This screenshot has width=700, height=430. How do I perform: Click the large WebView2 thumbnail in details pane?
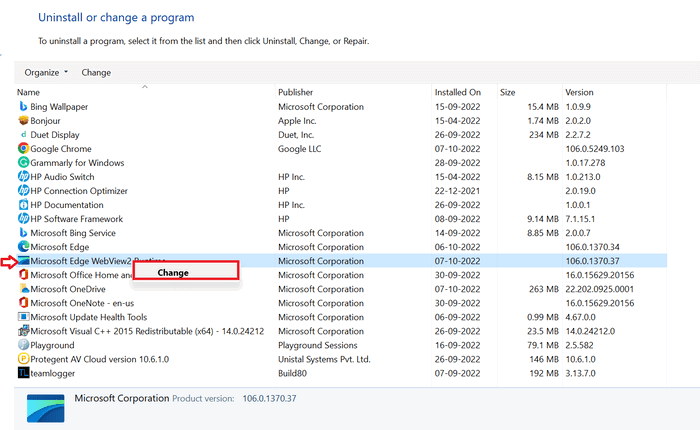(x=46, y=408)
